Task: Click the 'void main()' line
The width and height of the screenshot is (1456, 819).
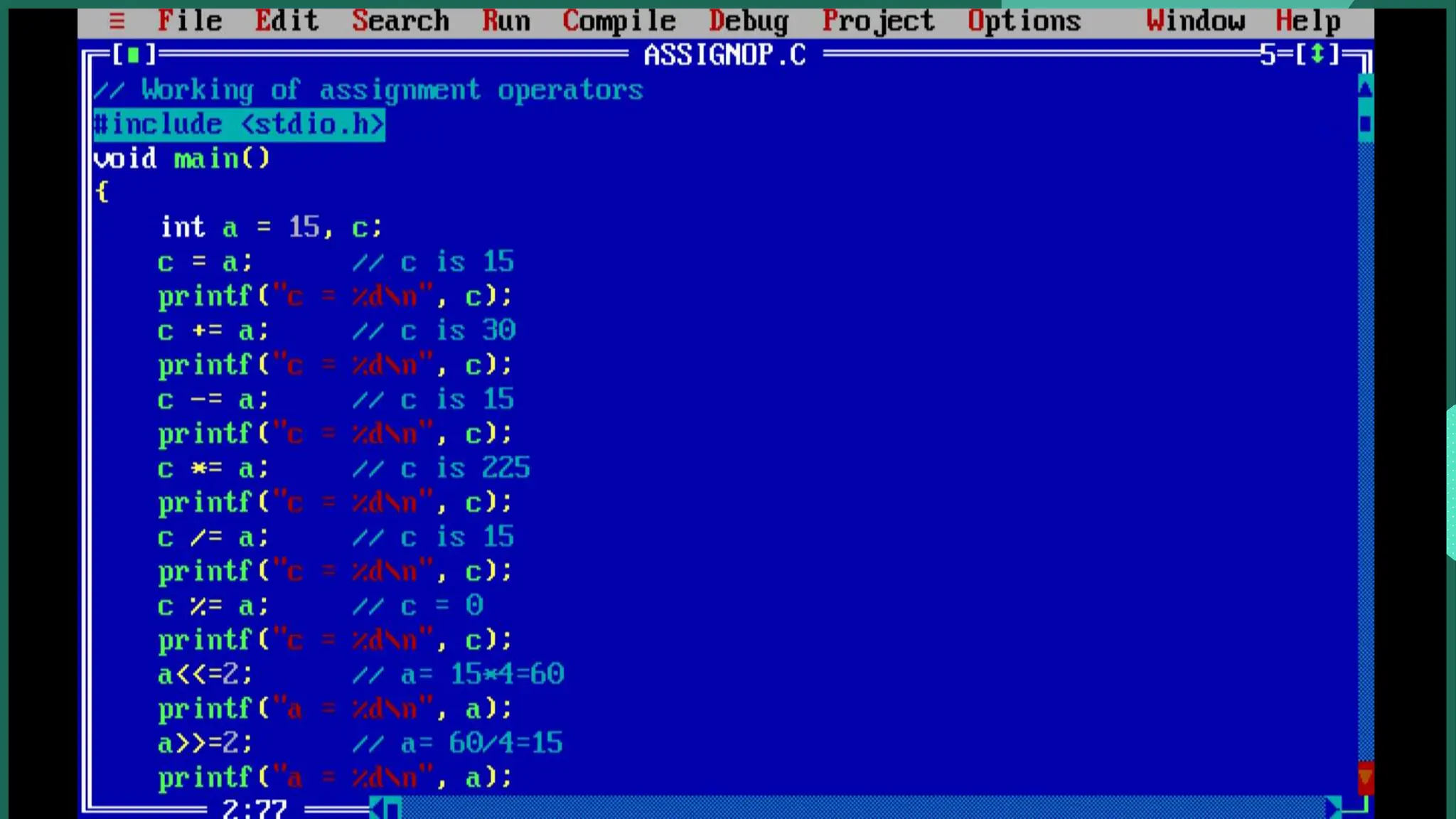Action: point(182,158)
